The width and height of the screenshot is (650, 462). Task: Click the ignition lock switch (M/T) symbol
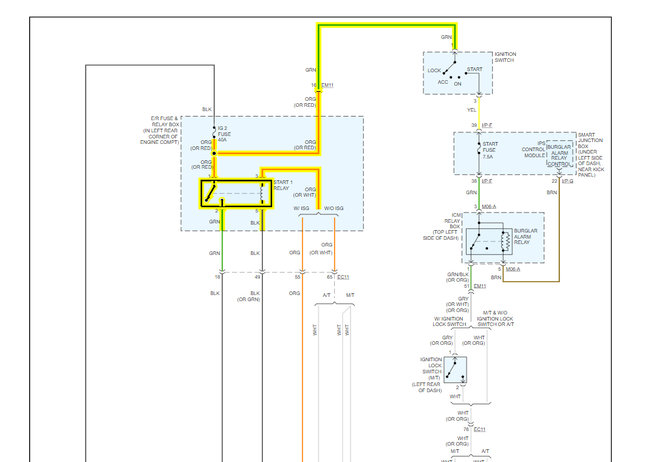(455, 370)
